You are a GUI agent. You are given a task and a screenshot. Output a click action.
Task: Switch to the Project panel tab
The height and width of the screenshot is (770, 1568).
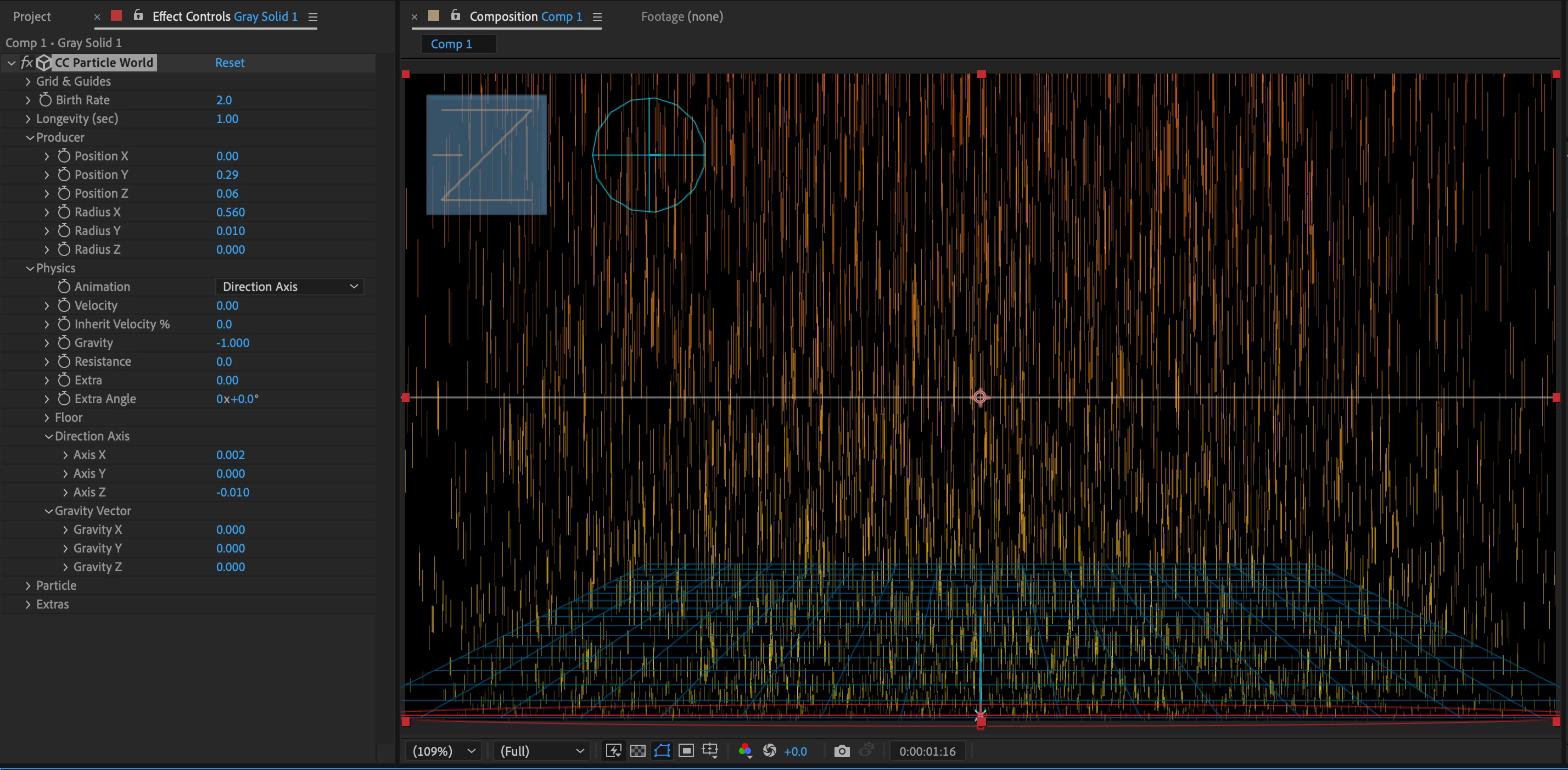click(x=32, y=16)
